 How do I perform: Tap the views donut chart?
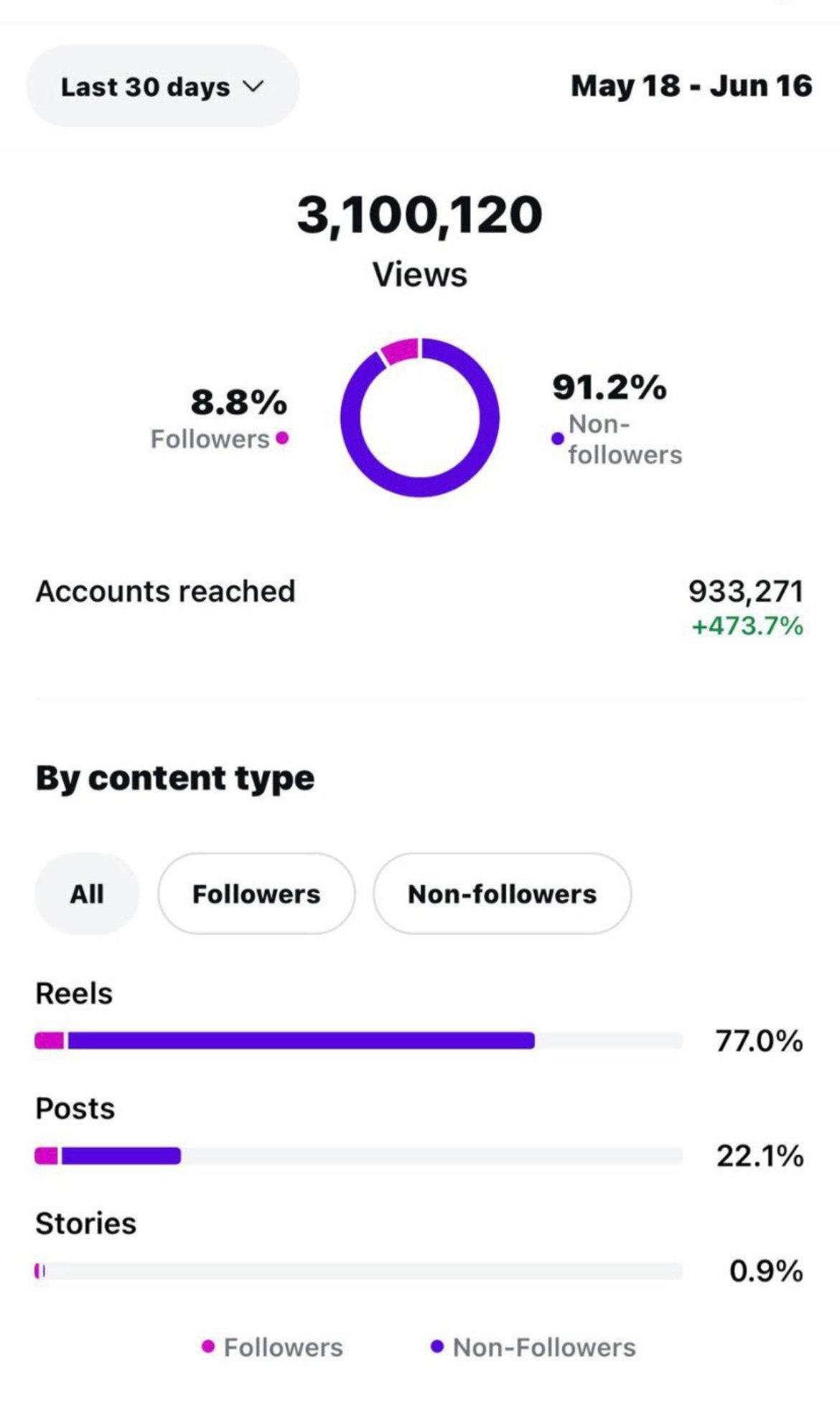coord(419,417)
